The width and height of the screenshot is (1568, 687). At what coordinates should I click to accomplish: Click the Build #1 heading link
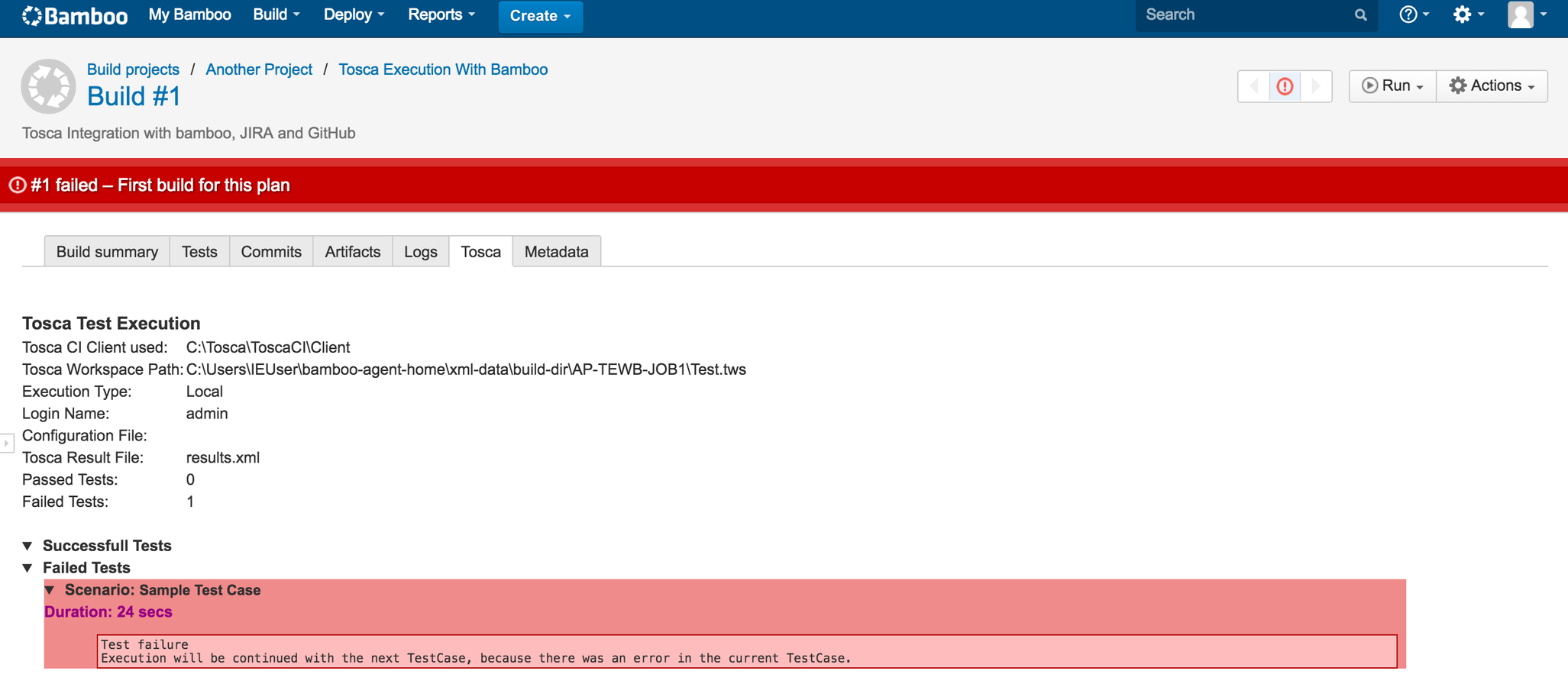point(134,97)
